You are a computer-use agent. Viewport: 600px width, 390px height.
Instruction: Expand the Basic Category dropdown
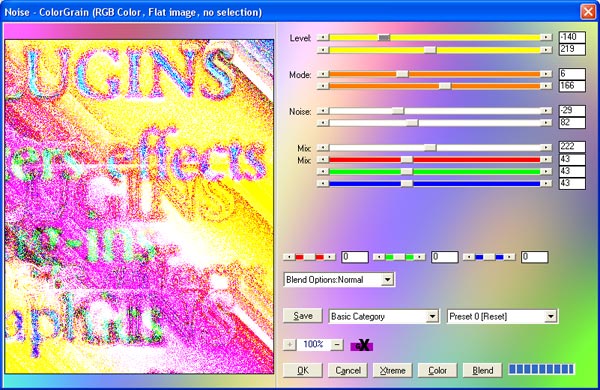[432, 317]
